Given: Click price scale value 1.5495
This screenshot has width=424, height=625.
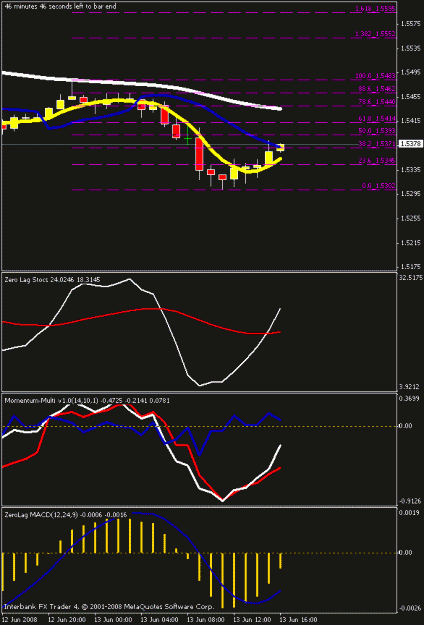Looking at the screenshot, I should 409,73.
